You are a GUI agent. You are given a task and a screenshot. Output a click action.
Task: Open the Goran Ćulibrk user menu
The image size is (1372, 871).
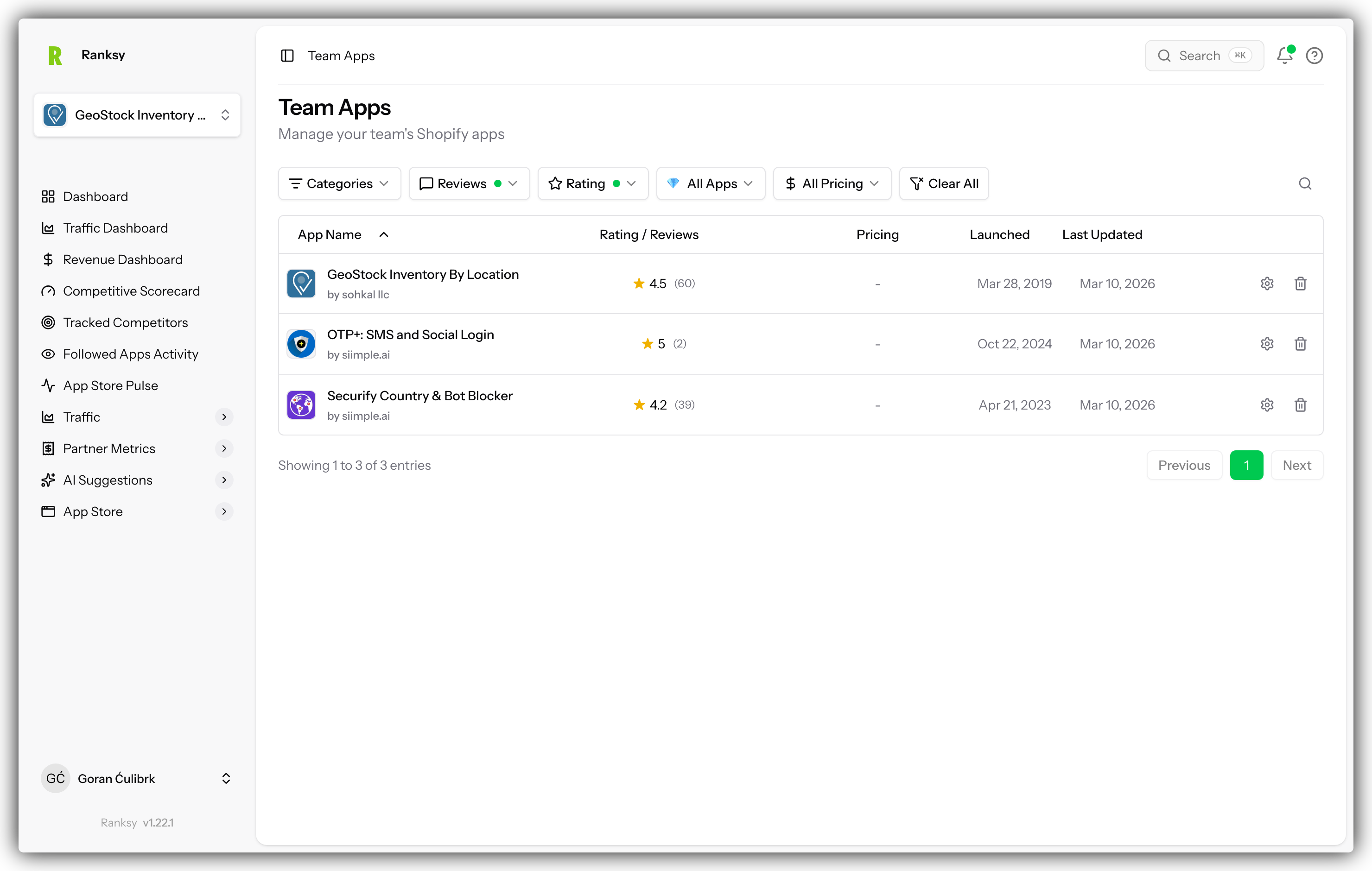click(x=137, y=779)
